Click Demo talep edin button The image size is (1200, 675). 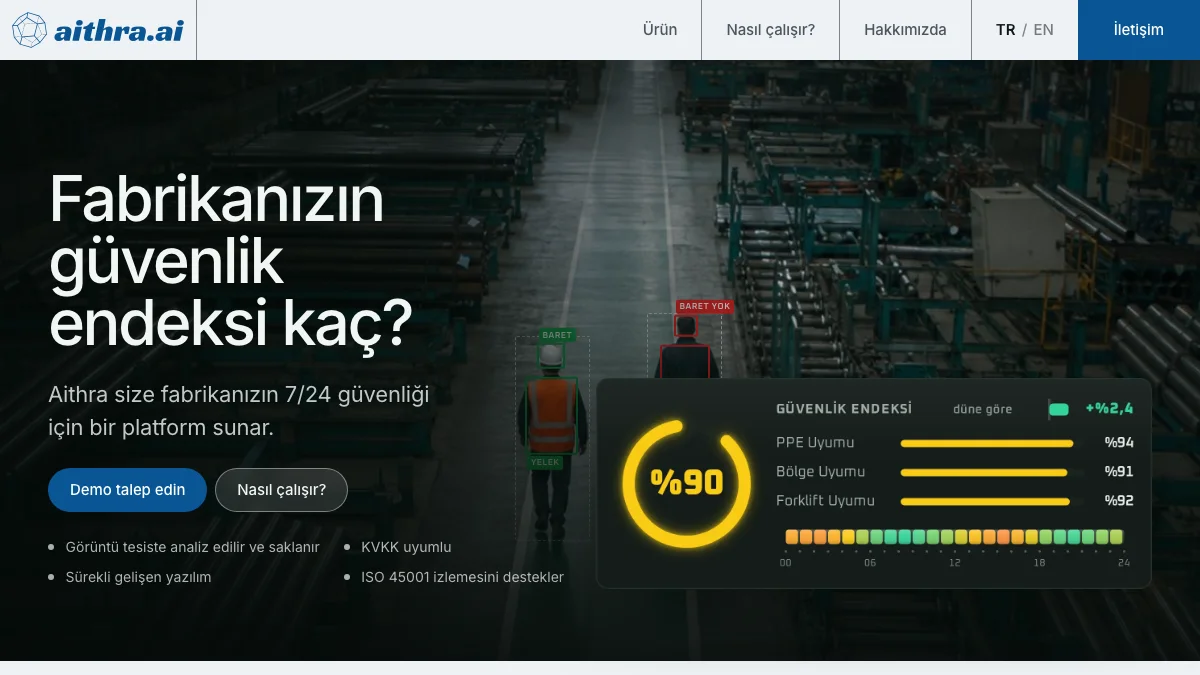pyautogui.click(x=127, y=490)
